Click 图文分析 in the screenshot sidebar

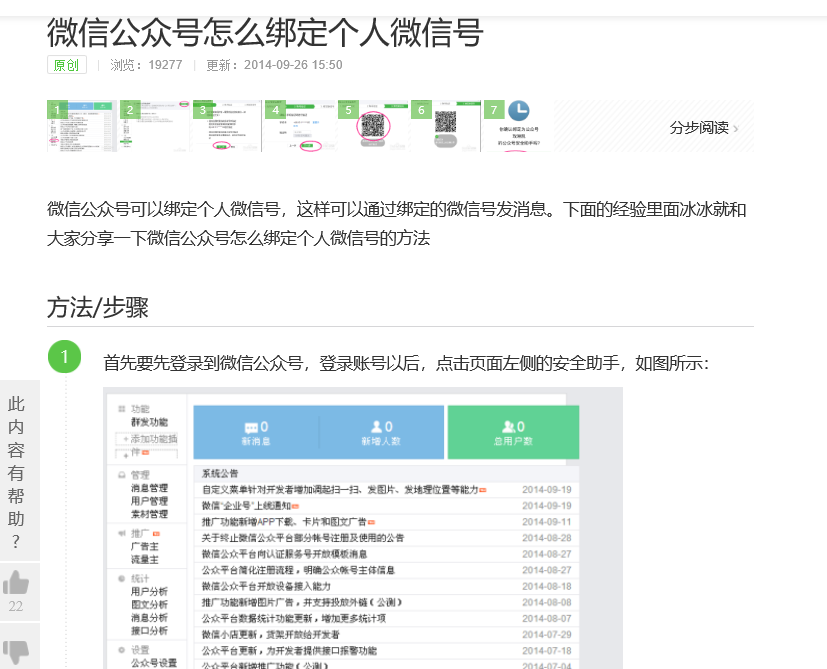[x=149, y=605]
